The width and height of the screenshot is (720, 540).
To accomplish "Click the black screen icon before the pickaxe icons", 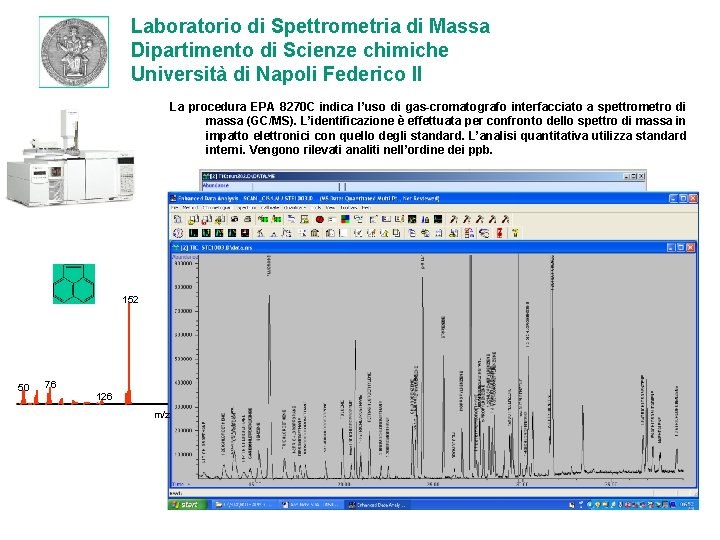I will coord(438,219).
